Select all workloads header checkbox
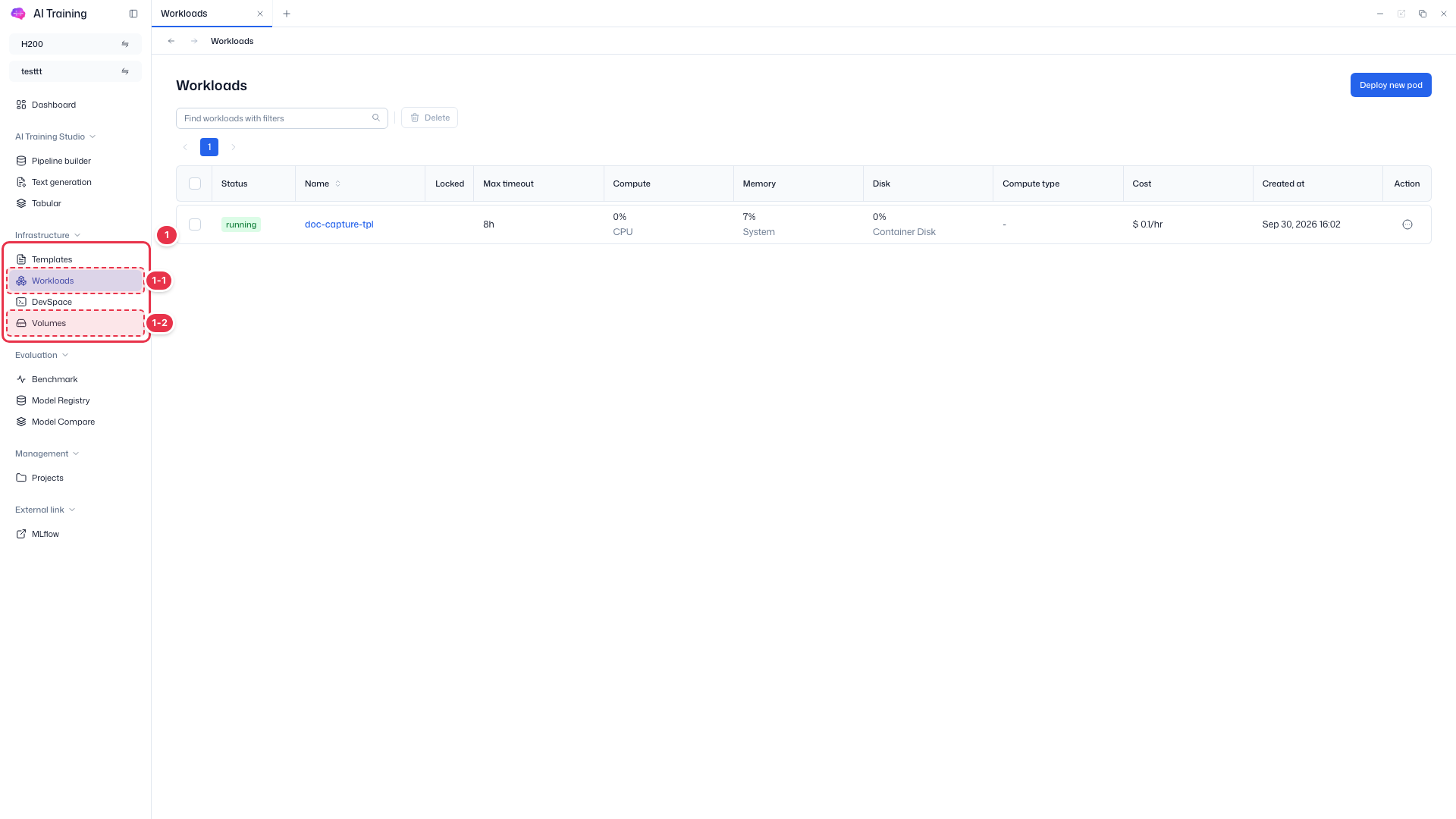The height and width of the screenshot is (819, 1456). (x=195, y=184)
